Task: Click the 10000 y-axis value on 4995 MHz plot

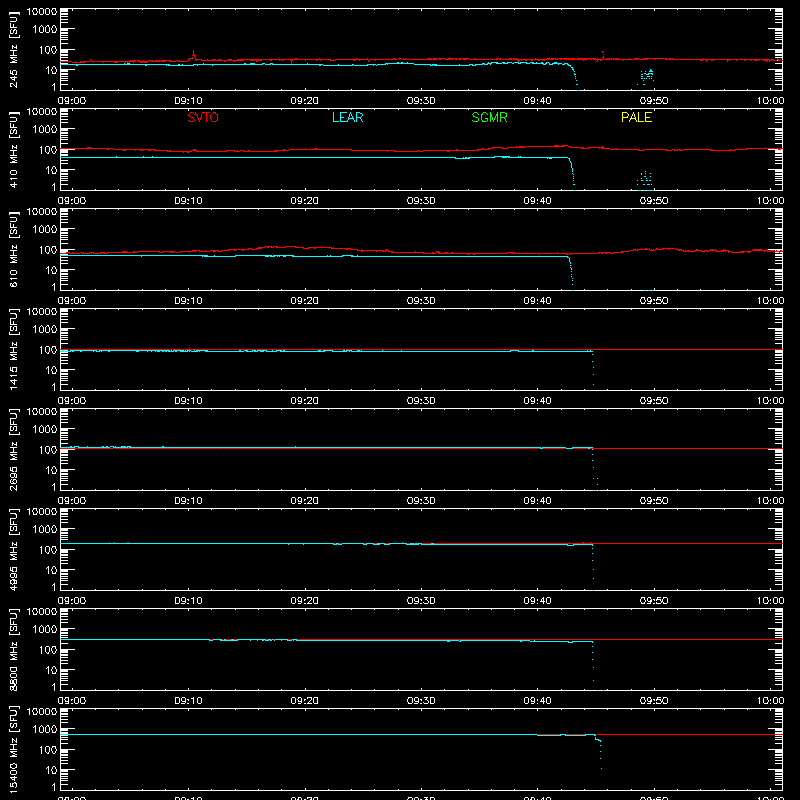Action: pyautogui.click(x=42, y=512)
